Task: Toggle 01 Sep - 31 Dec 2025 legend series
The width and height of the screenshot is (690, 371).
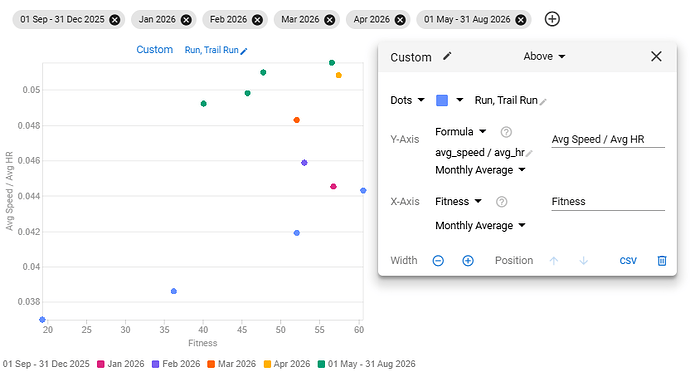Action: click(45, 364)
